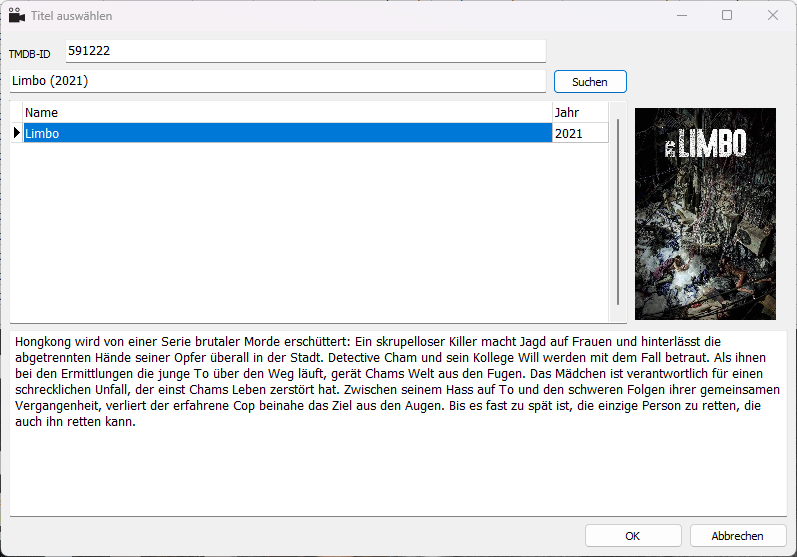This screenshot has height=557, width=797.
Task: Click the results list vertical scrollbar
Action: (x=618, y=212)
